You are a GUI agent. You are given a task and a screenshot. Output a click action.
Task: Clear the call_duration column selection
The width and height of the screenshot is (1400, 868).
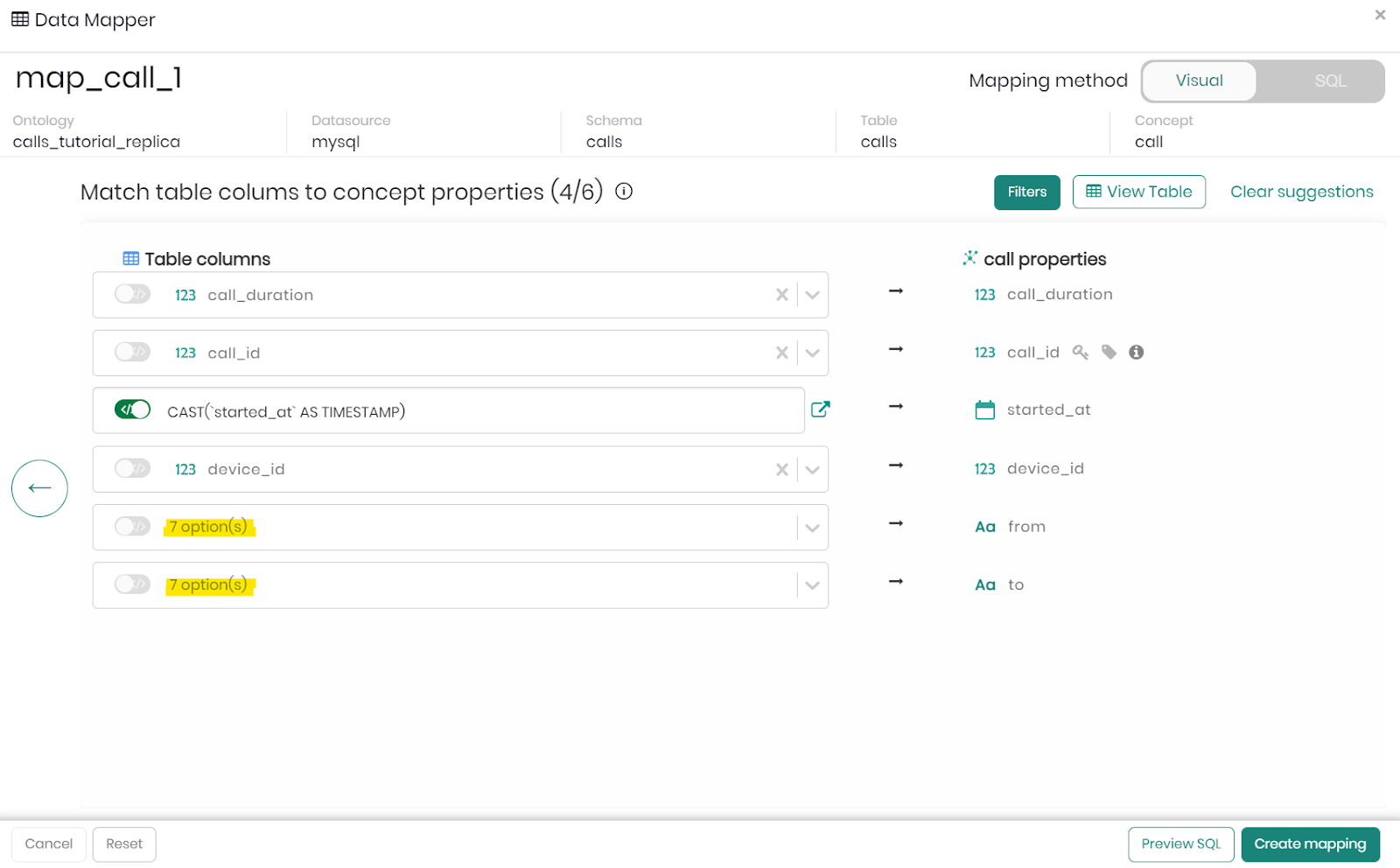[x=781, y=295]
